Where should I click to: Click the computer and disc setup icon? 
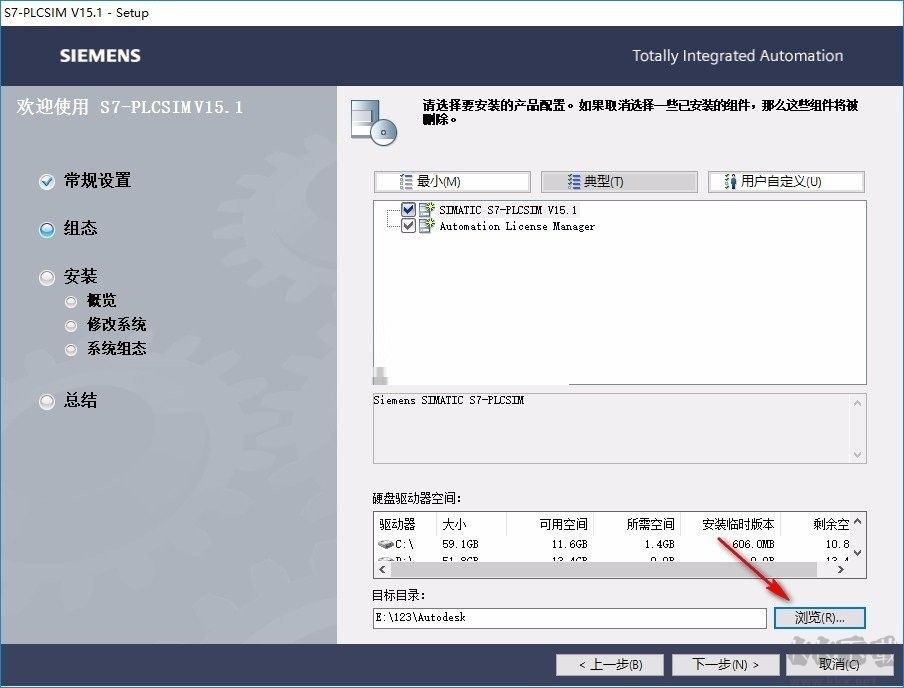(x=374, y=122)
